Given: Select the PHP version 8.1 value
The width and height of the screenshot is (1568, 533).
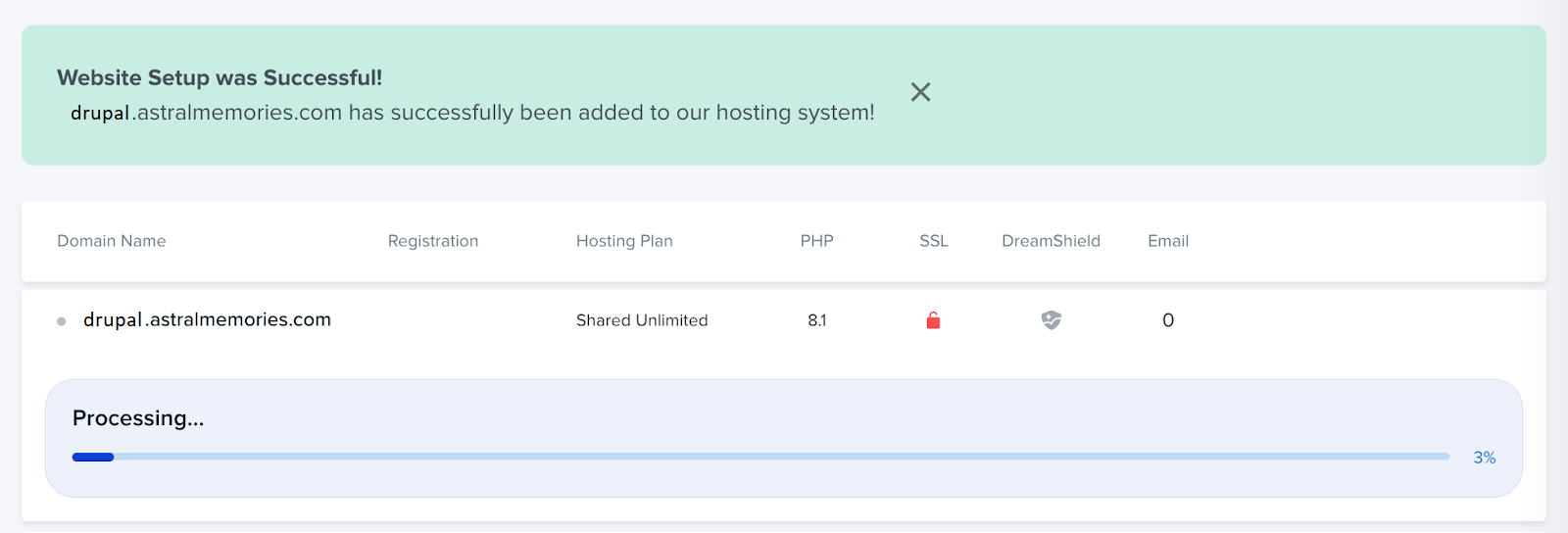Looking at the screenshot, I should pos(816,320).
